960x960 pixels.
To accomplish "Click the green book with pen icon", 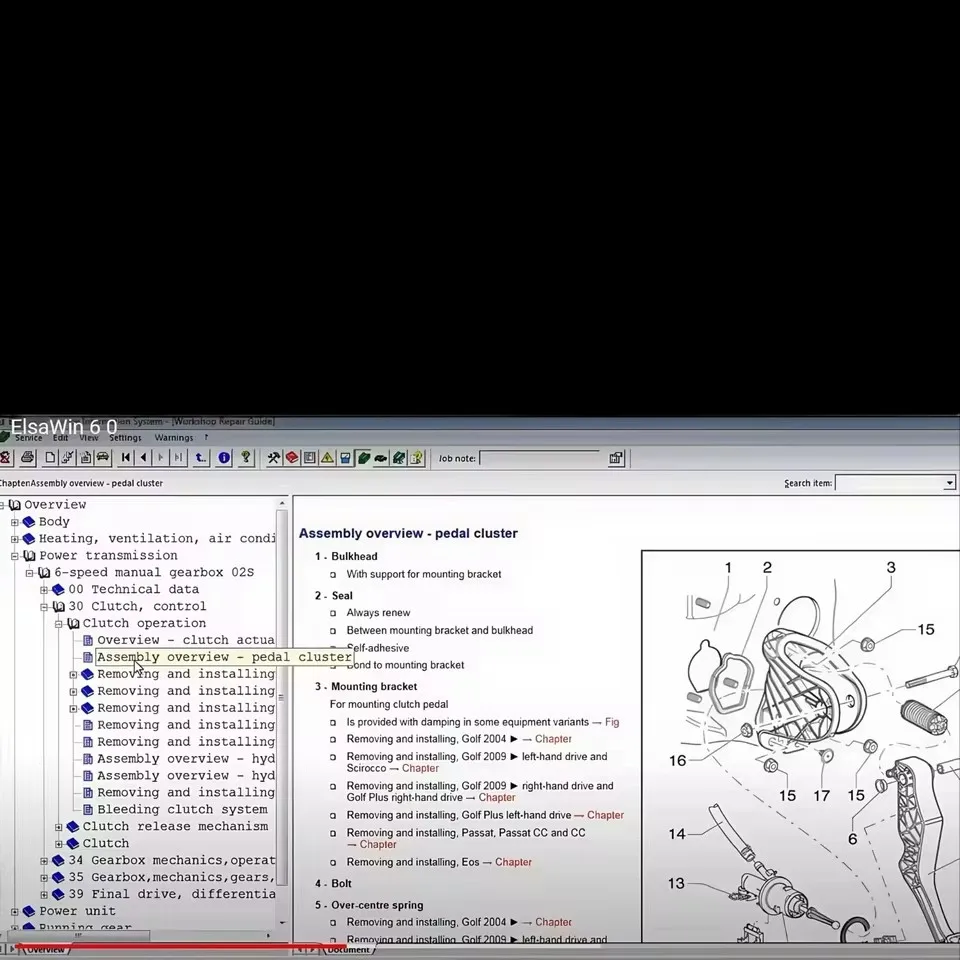I will tap(399, 457).
